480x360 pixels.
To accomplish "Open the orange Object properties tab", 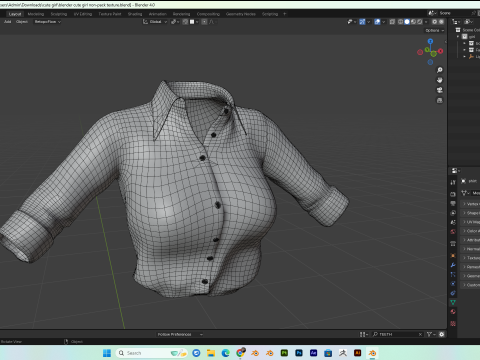I will point(453,255).
